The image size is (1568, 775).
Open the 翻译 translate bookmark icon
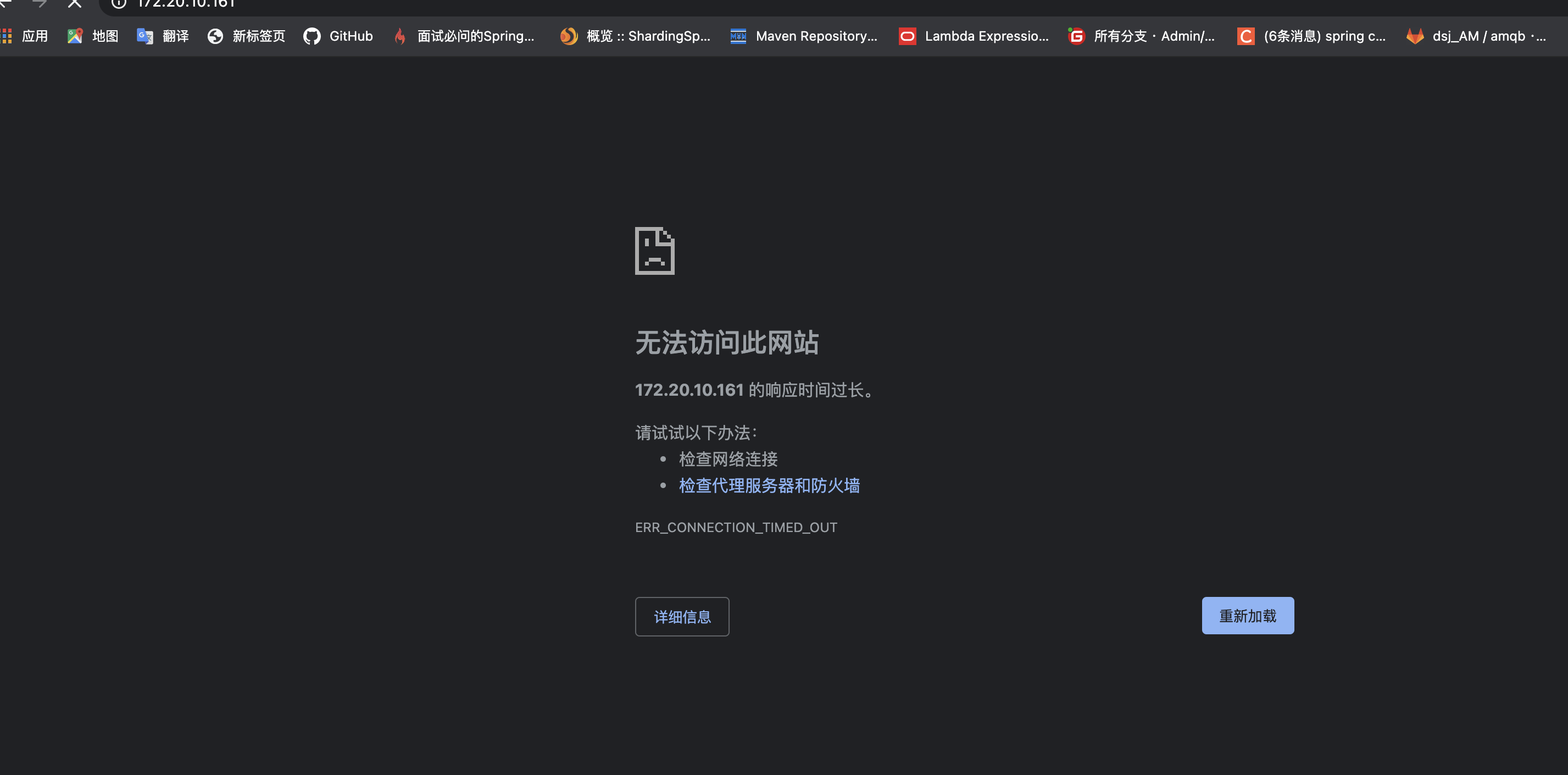coord(145,36)
